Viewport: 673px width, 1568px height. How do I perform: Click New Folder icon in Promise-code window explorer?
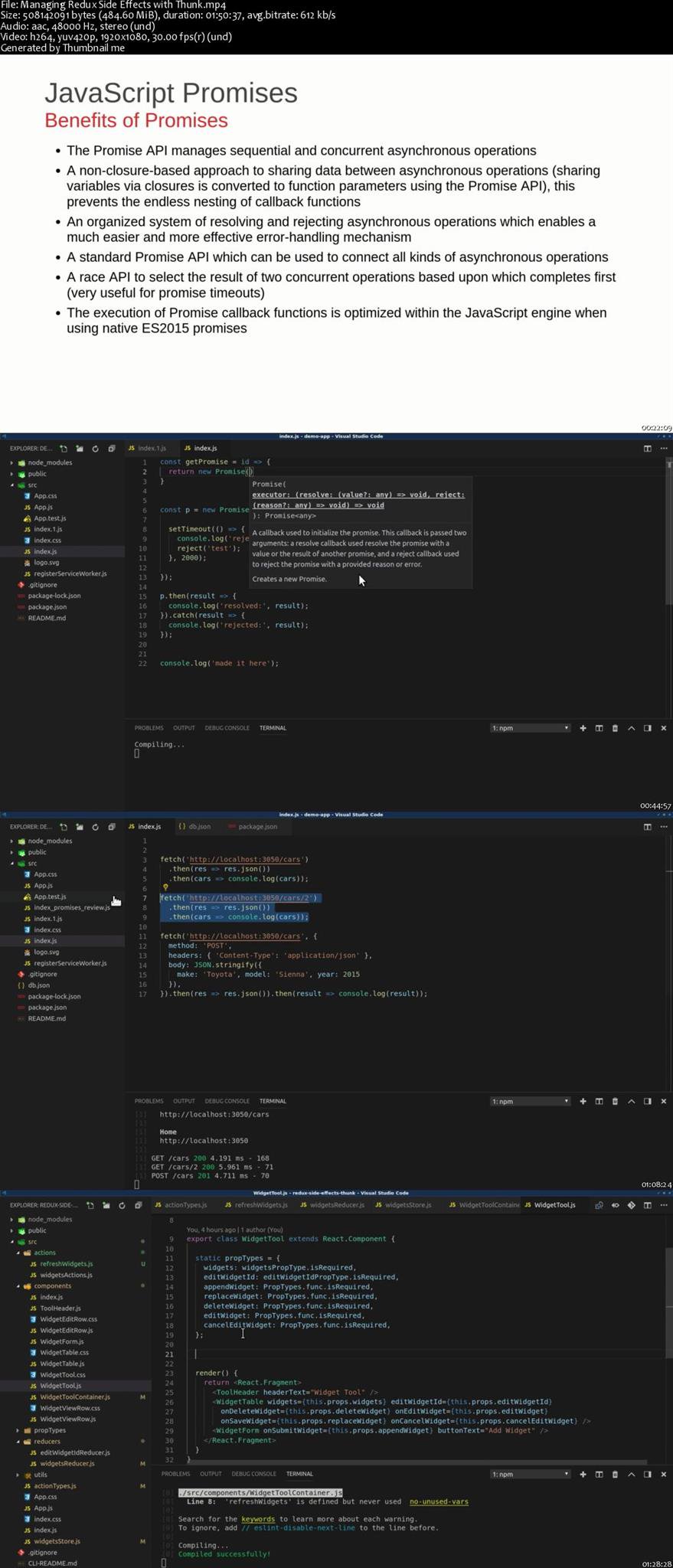[x=80, y=449]
